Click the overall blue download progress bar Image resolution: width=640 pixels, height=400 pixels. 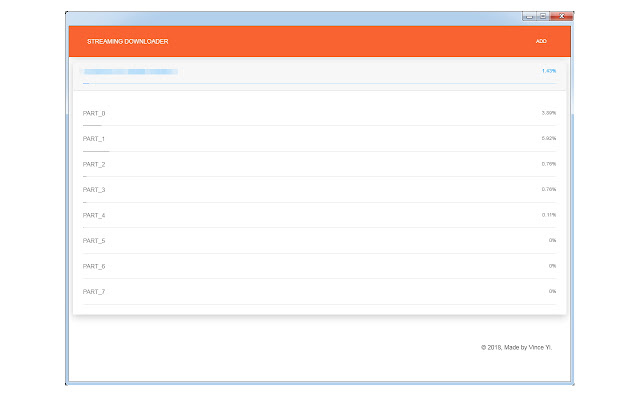319,83
